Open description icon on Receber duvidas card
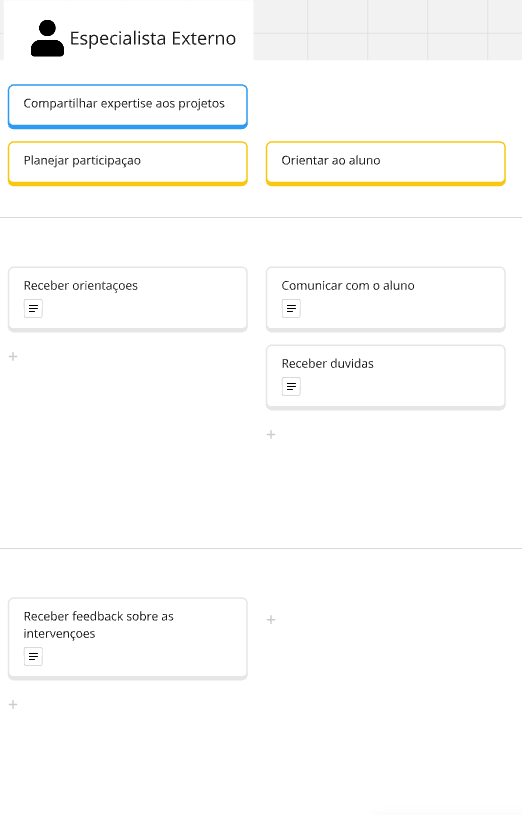 coord(291,387)
